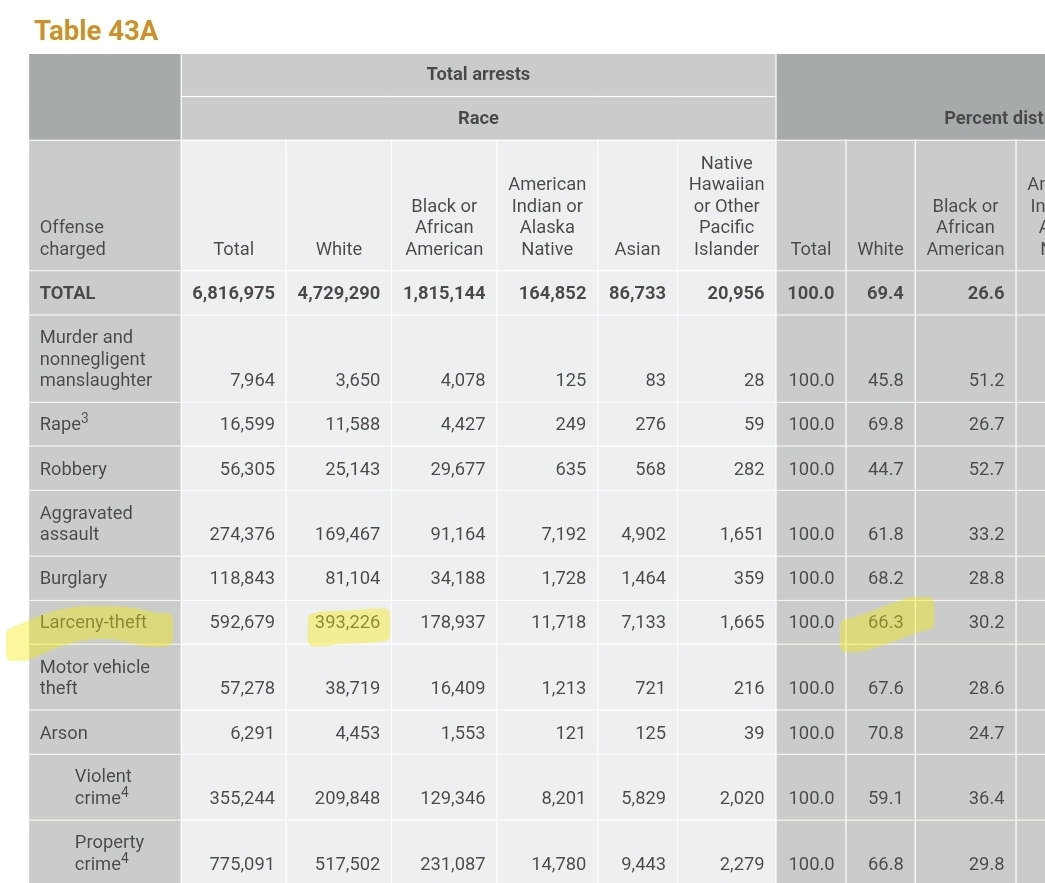Click robbery total 56,305
The image size is (1045, 883).
coord(247,468)
